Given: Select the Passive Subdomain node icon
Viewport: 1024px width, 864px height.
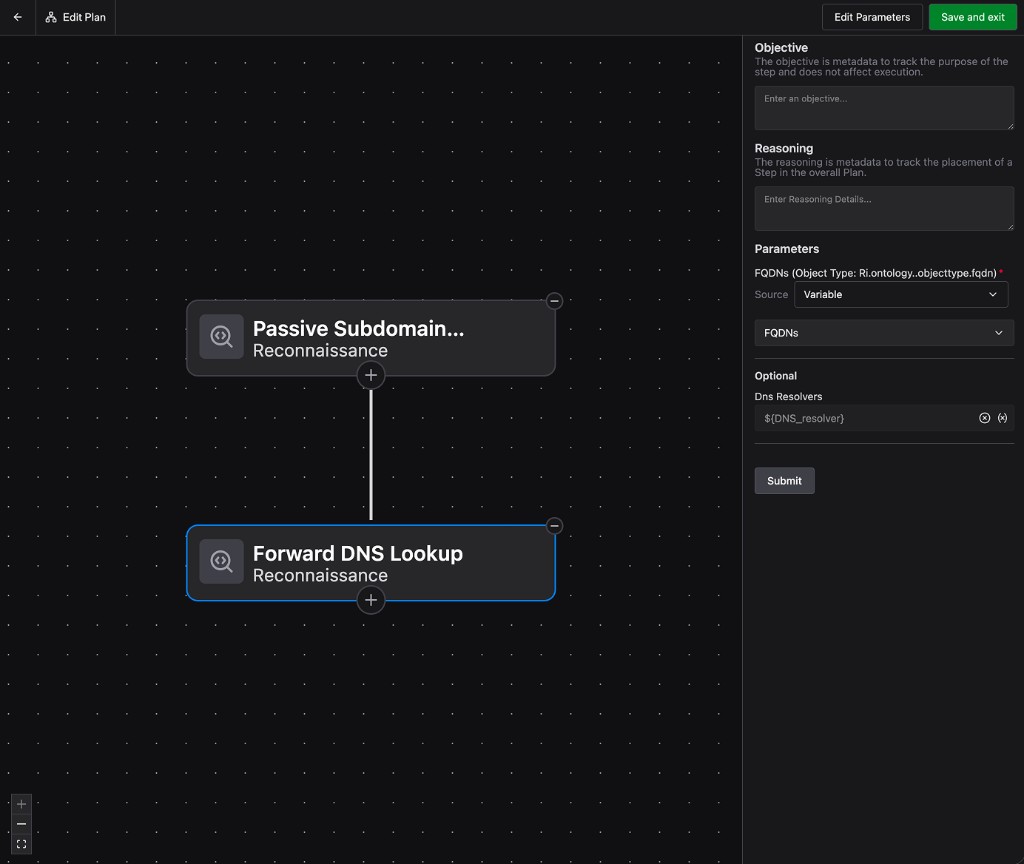Looking at the screenshot, I should (221, 337).
